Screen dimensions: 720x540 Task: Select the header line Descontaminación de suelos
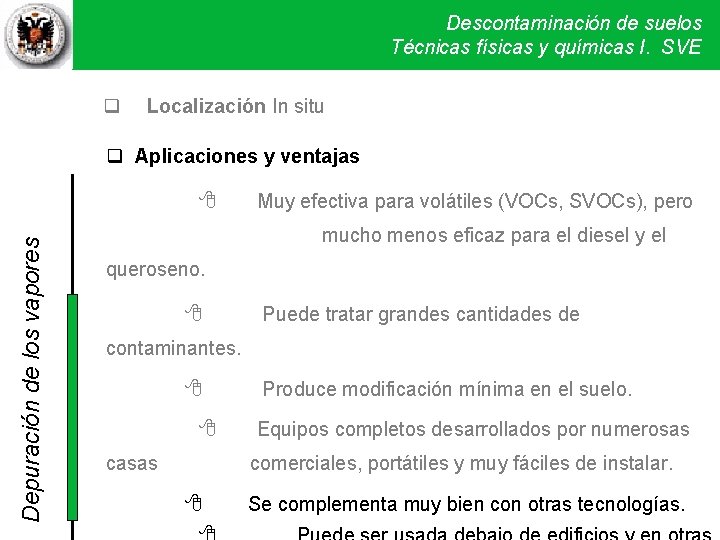pyautogui.click(x=574, y=23)
